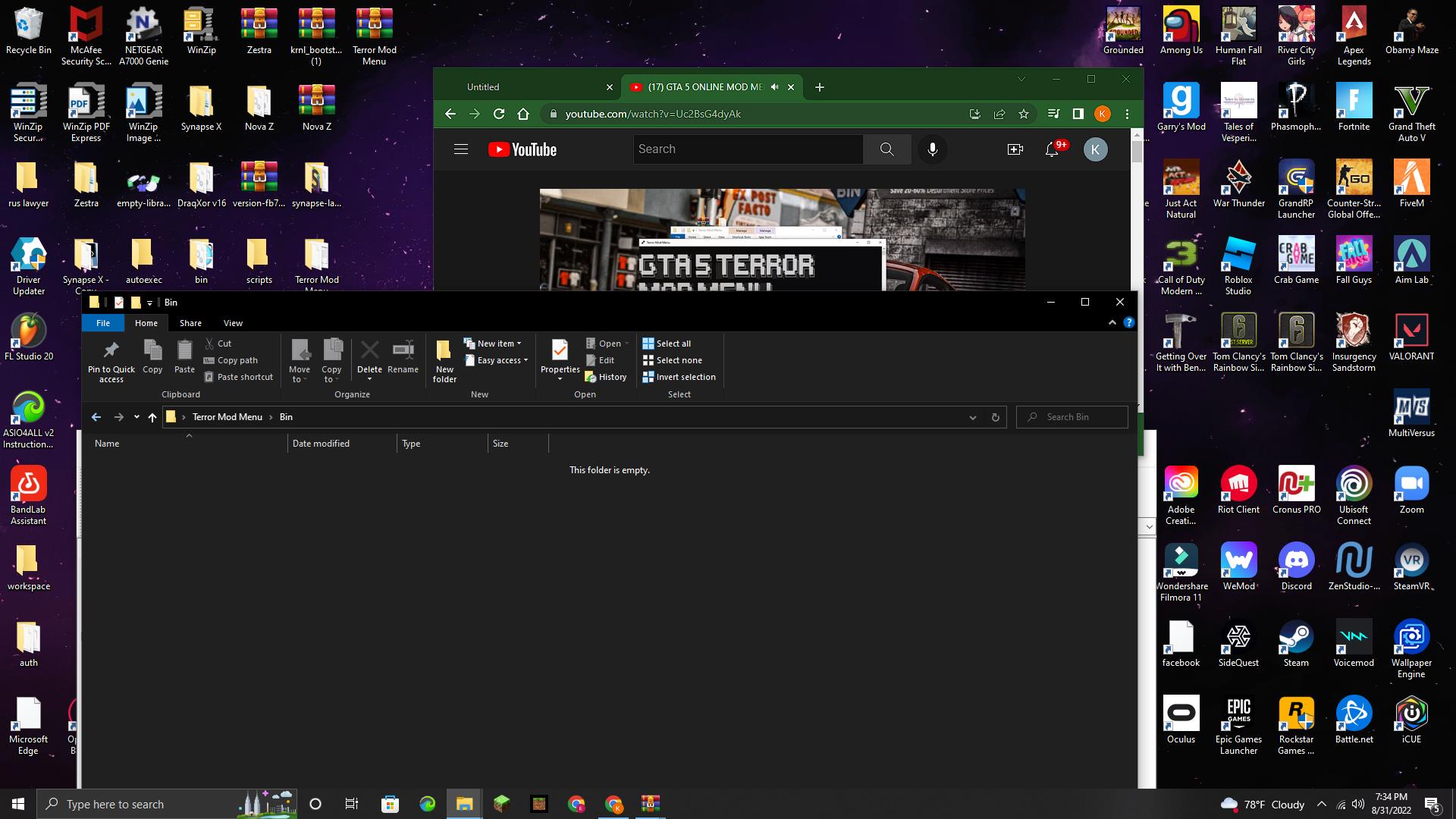Click Select all in the ribbon
The width and height of the screenshot is (1456, 819).
pos(667,344)
